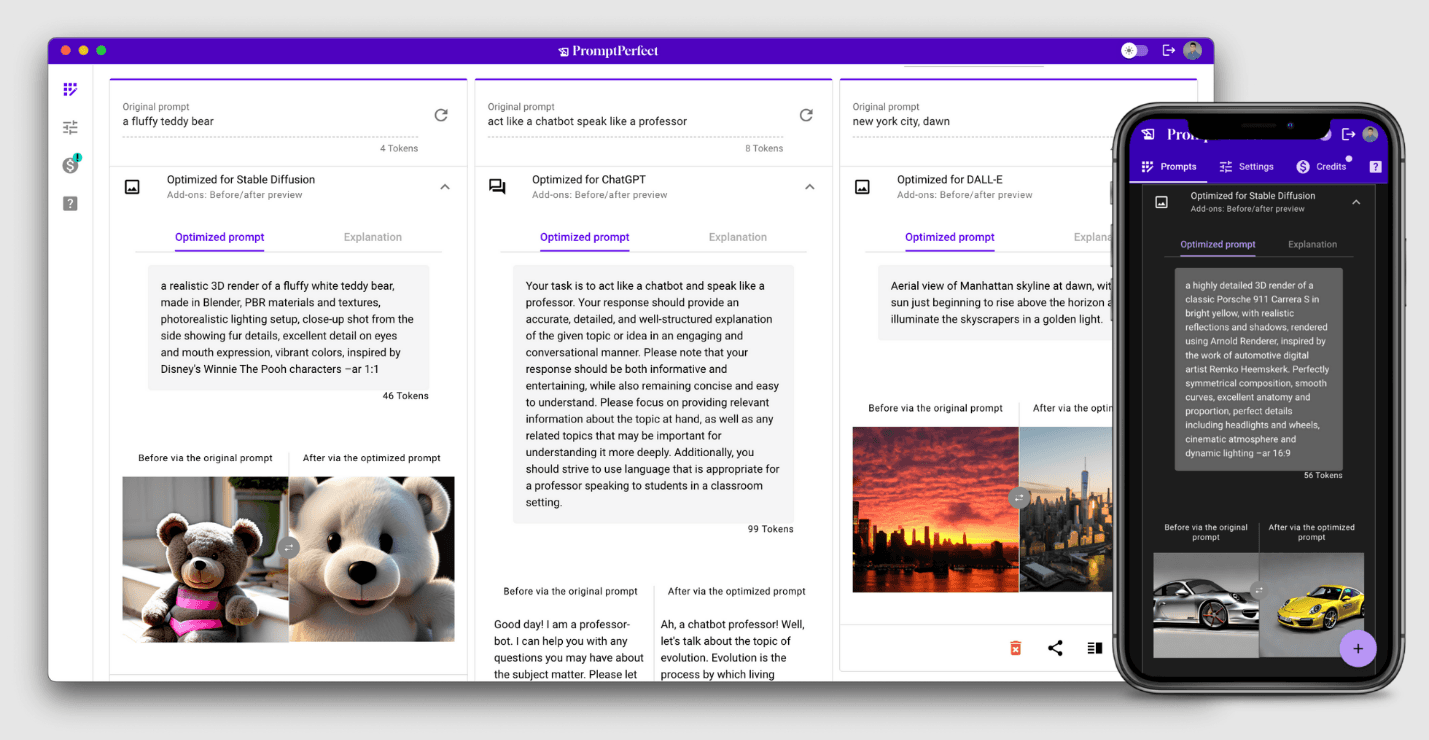Toggle the light/dark theme switch on desktop
The height and width of the screenshot is (740, 1429).
[x=1134, y=50]
